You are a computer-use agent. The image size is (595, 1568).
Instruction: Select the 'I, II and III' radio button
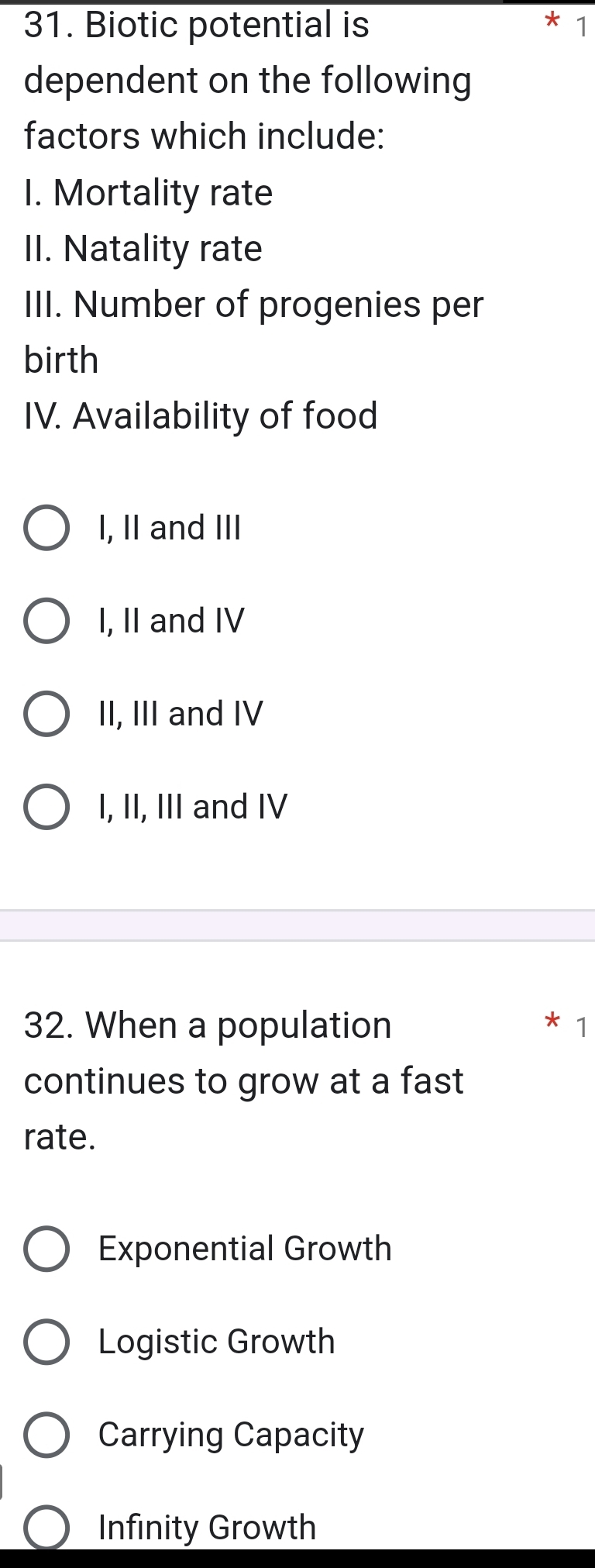pyautogui.click(x=46, y=528)
